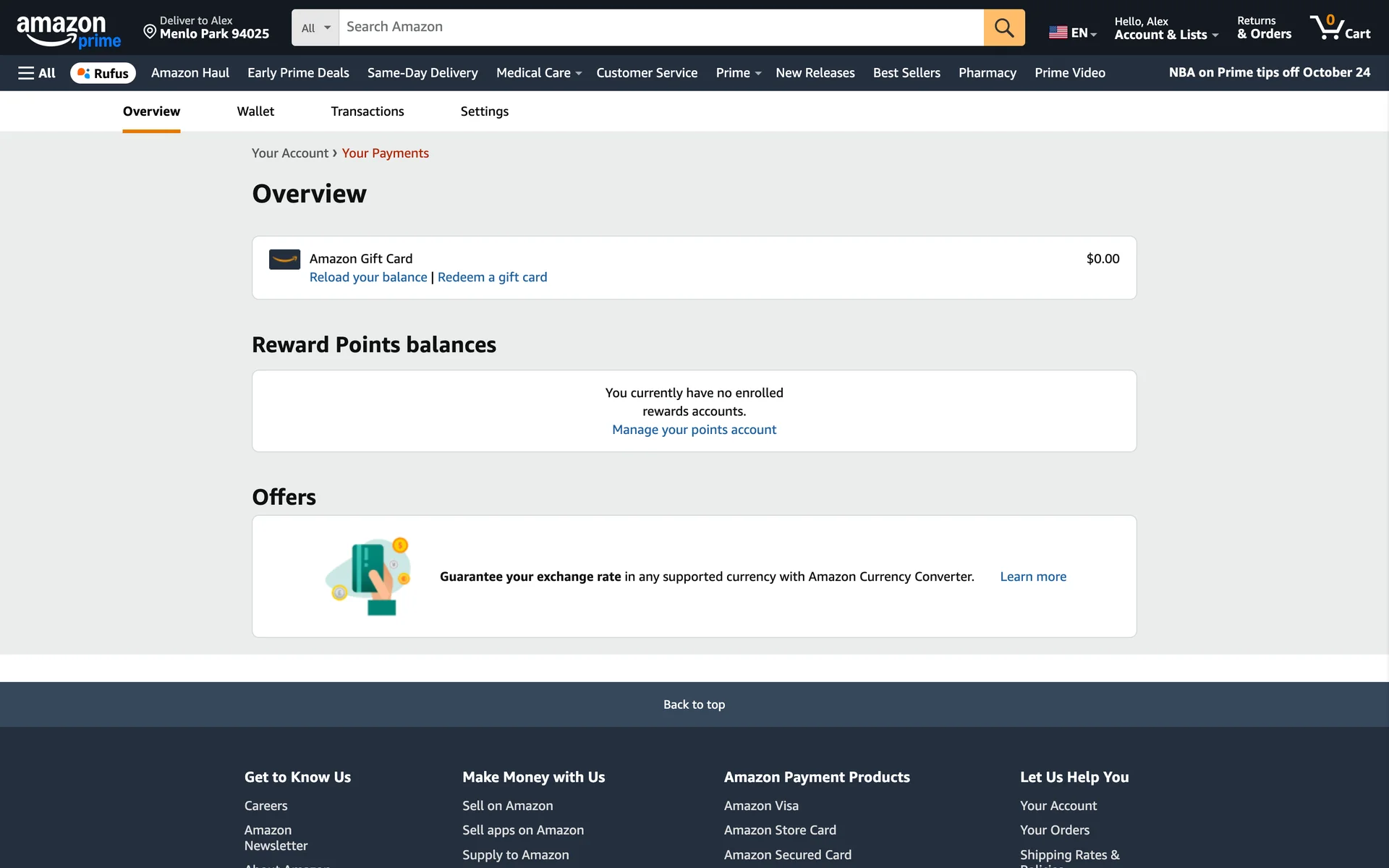Open the Prime nav dropdown
The image size is (1389, 868).
(x=738, y=73)
